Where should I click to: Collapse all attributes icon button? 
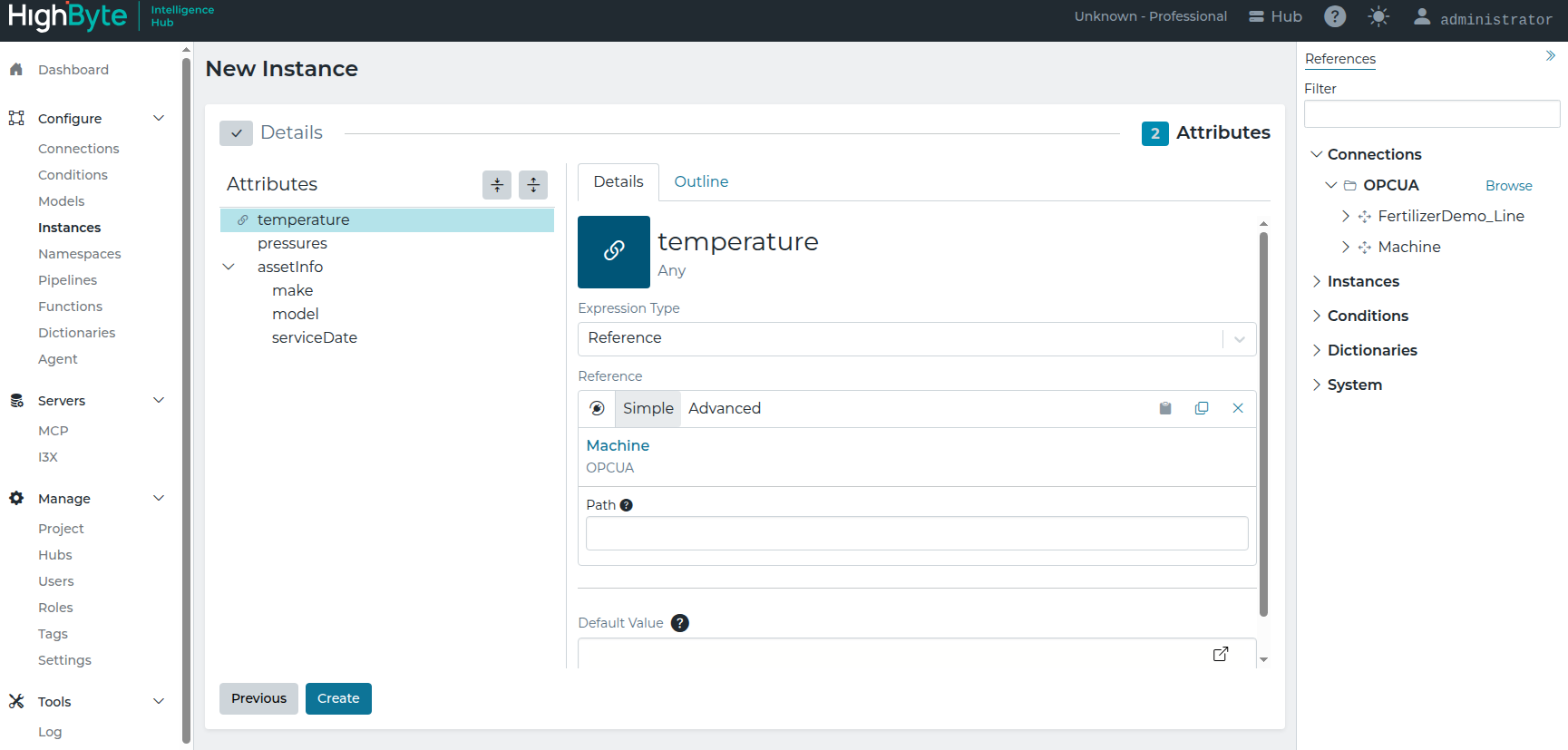point(497,184)
